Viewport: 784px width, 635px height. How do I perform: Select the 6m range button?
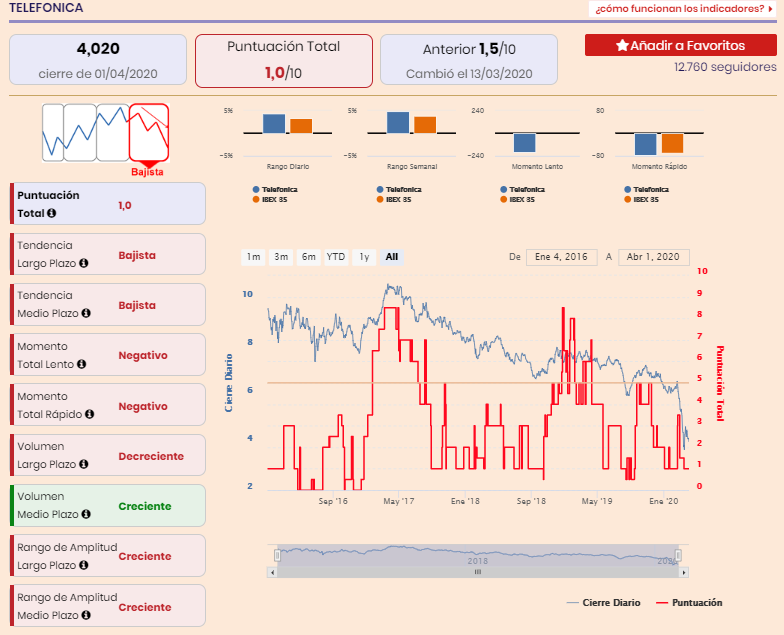click(x=308, y=257)
